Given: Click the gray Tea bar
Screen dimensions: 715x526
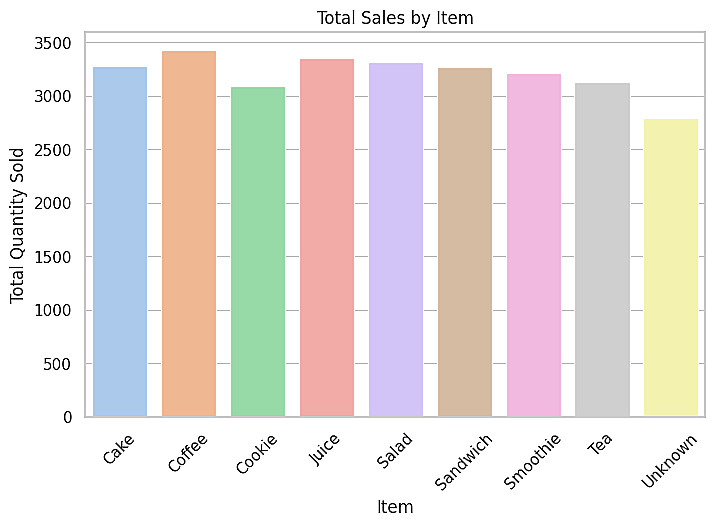Looking at the screenshot, I should (603, 250).
